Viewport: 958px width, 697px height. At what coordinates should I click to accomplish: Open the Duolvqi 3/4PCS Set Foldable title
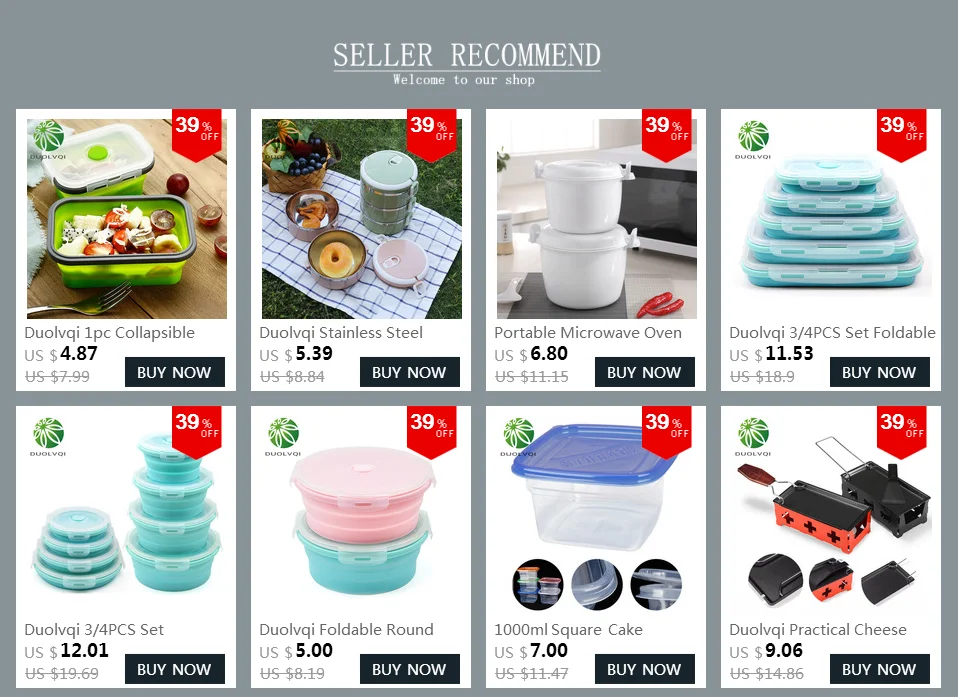[x=832, y=333]
